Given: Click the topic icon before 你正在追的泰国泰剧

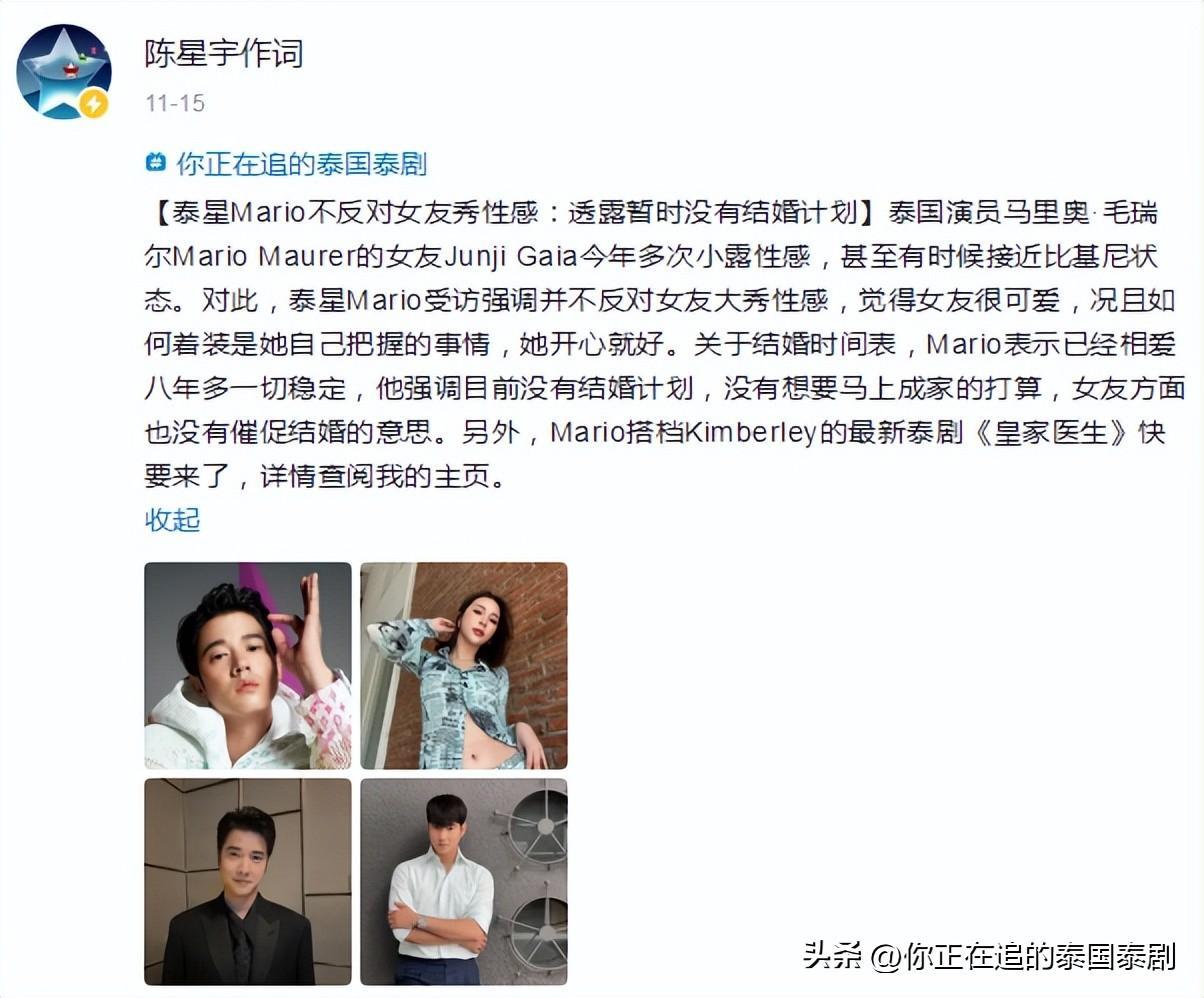Looking at the screenshot, I should 156,162.
